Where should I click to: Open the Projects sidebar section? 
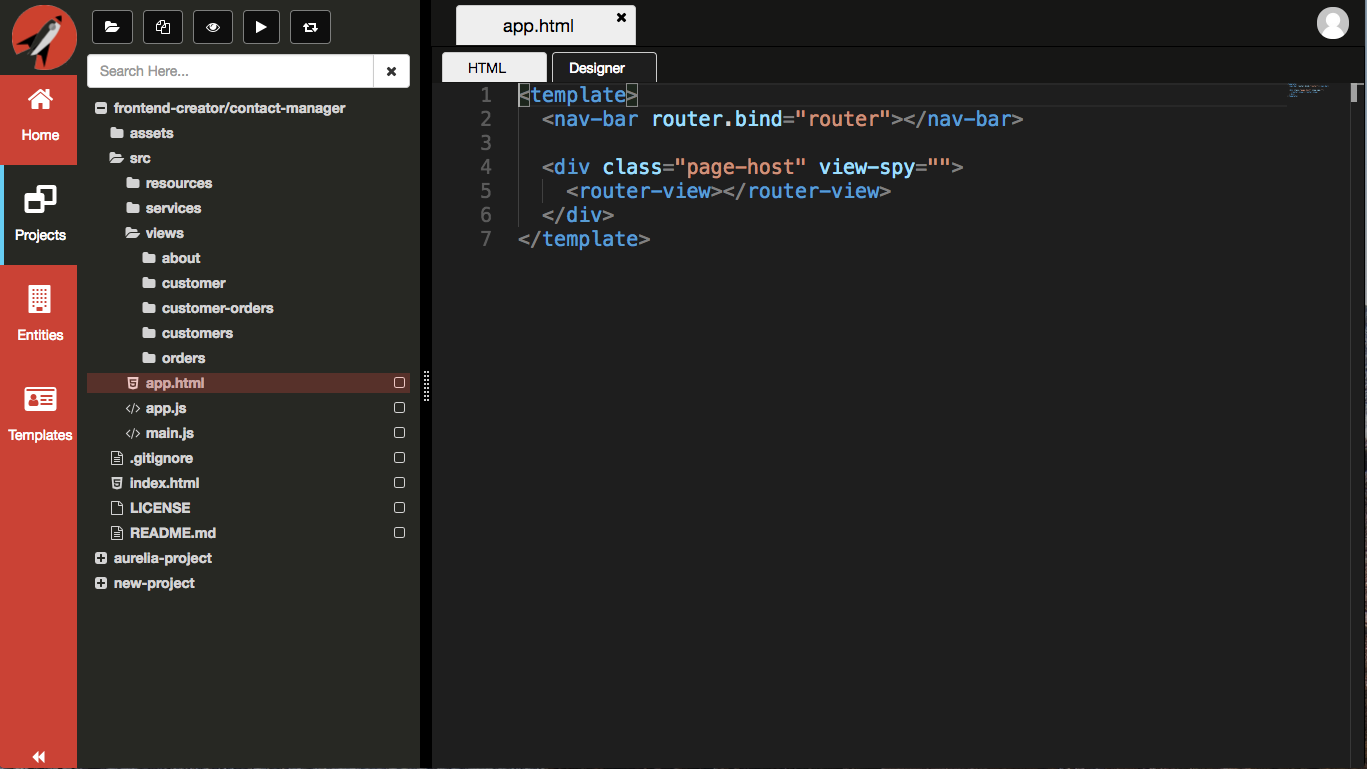point(39,214)
